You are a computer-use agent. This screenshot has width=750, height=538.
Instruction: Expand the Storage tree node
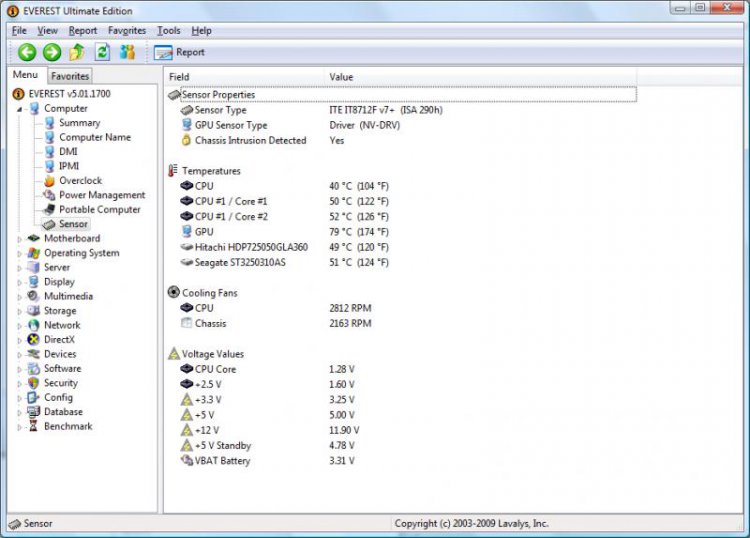point(20,311)
